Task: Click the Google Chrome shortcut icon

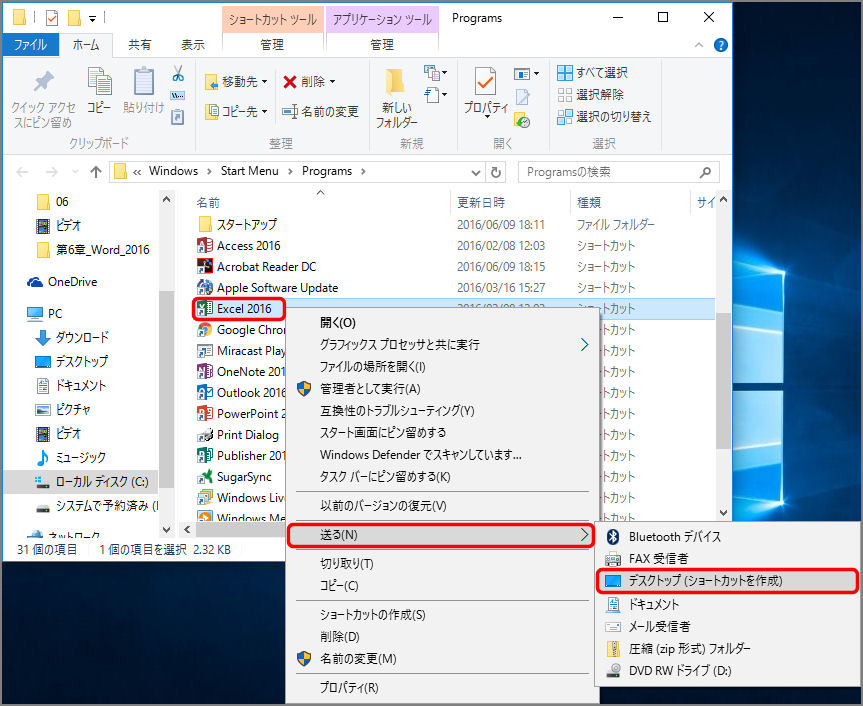Action: click(205, 330)
